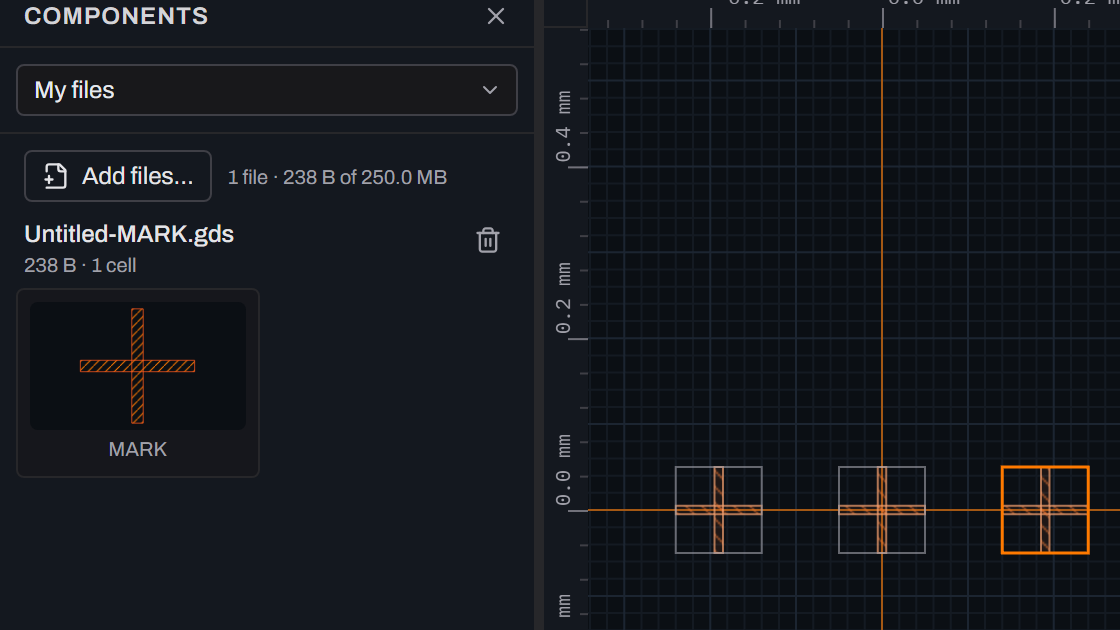Click the Untitled-MARK.gds file name

pyautogui.click(x=129, y=234)
